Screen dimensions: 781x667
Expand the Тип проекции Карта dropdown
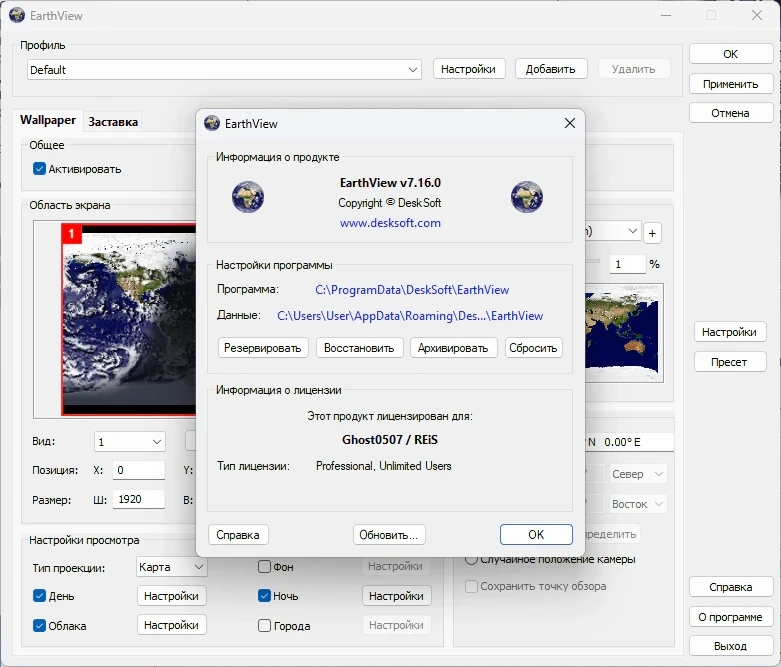coord(171,567)
